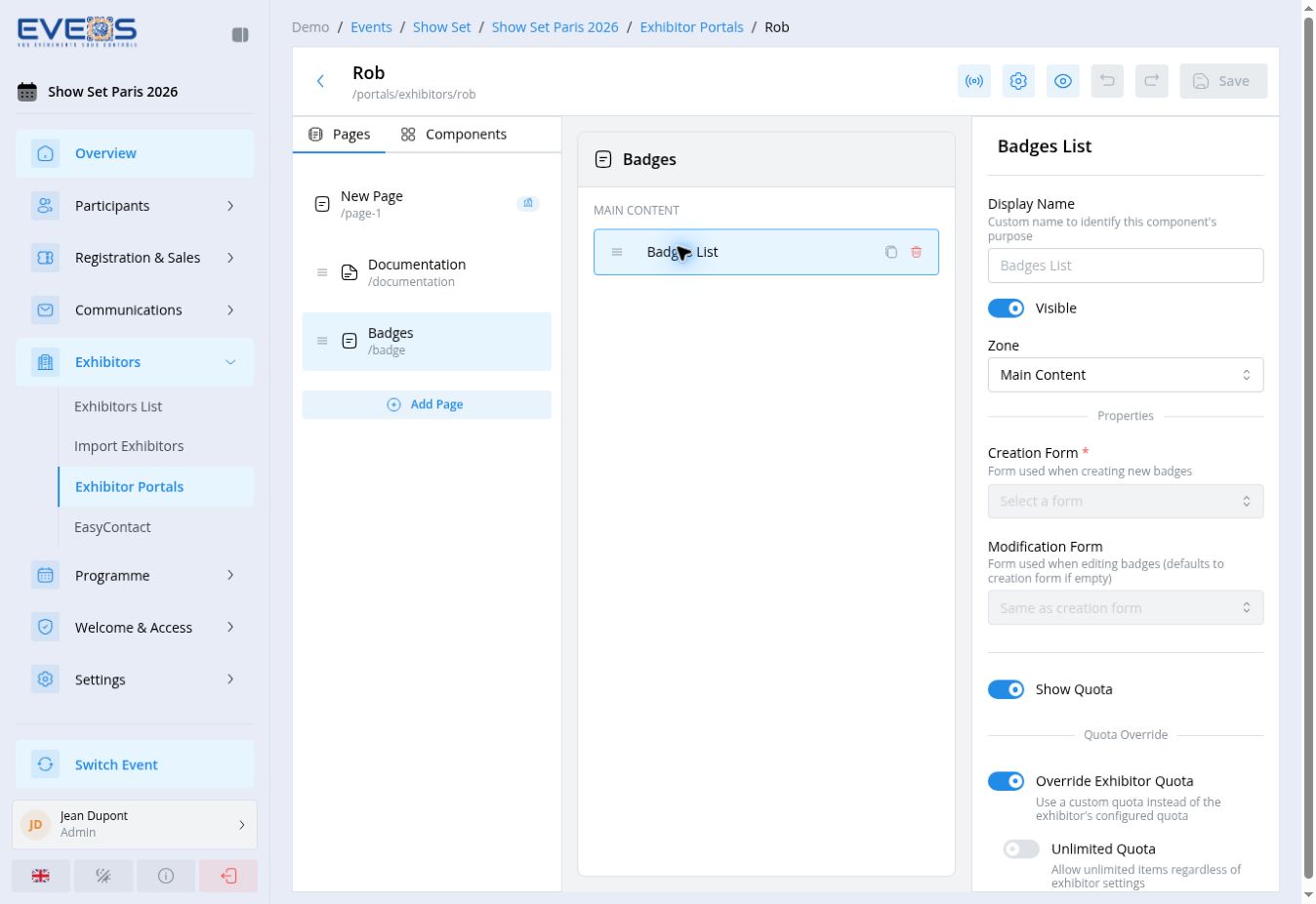Image resolution: width=1316 pixels, height=904 pixels.
Task: Log out with the red exit icon
Action: click(x=228, y=876)
